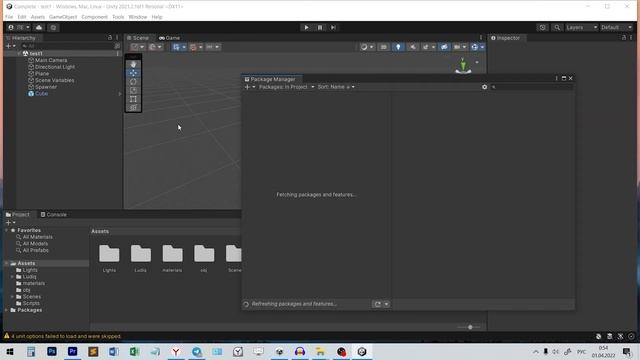Open the Sort: Name dropdown
Image resolution: width=640 pixels, height=360 pixels.
point(336,87)
